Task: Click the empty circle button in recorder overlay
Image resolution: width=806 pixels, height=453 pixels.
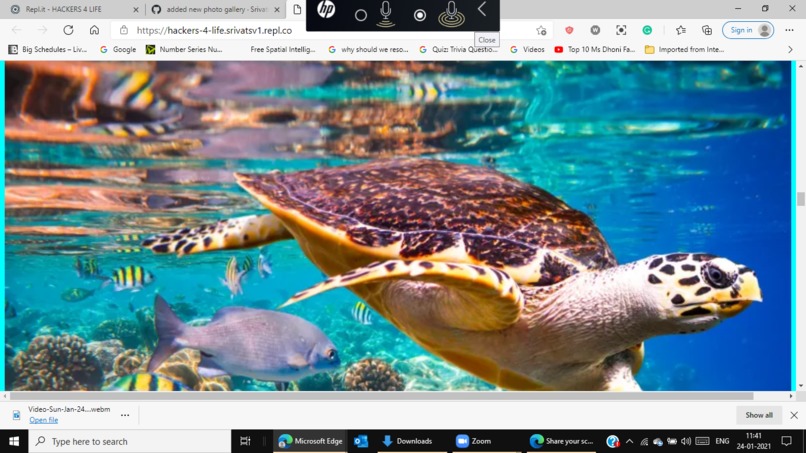Action: (x=361, y=15)
